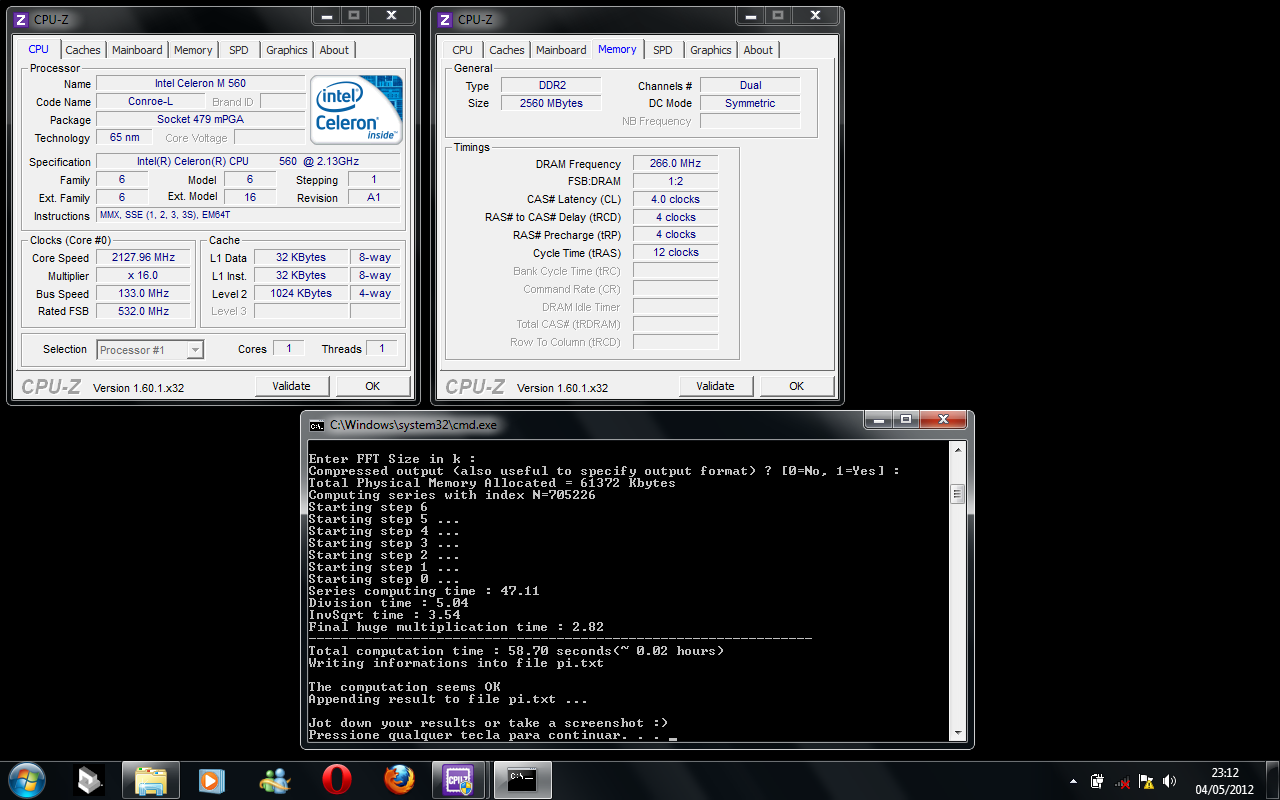Click Cycle Time value 12 clocks

click(675, 253)
